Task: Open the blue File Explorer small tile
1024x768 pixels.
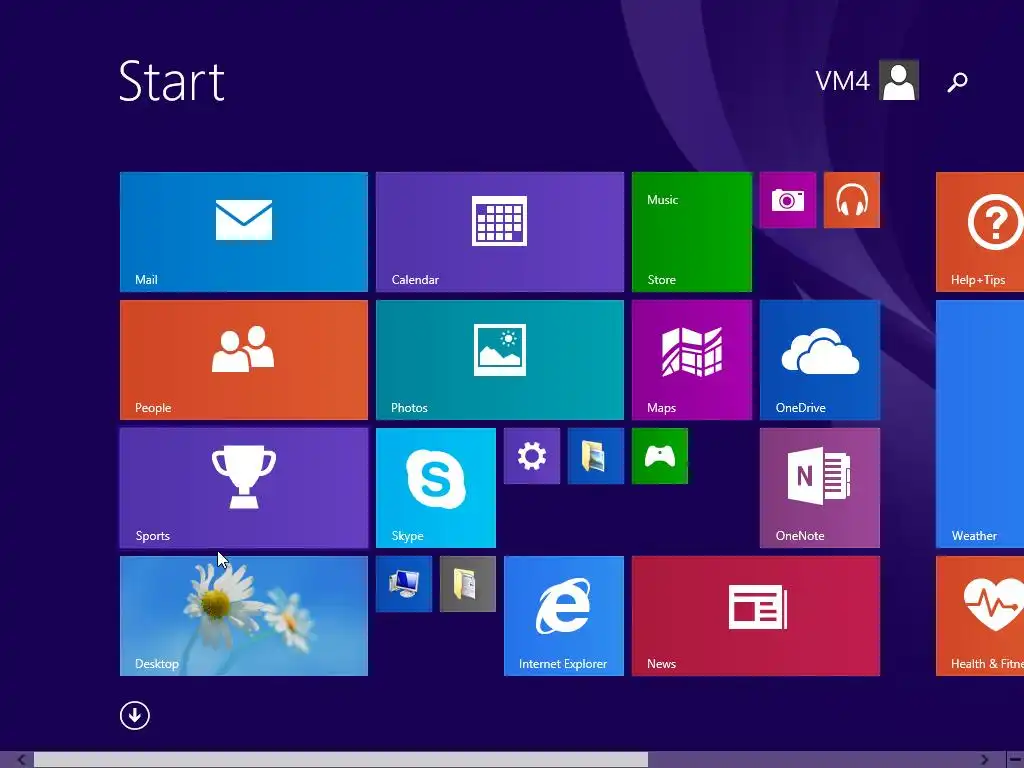Action: [596, 456]
